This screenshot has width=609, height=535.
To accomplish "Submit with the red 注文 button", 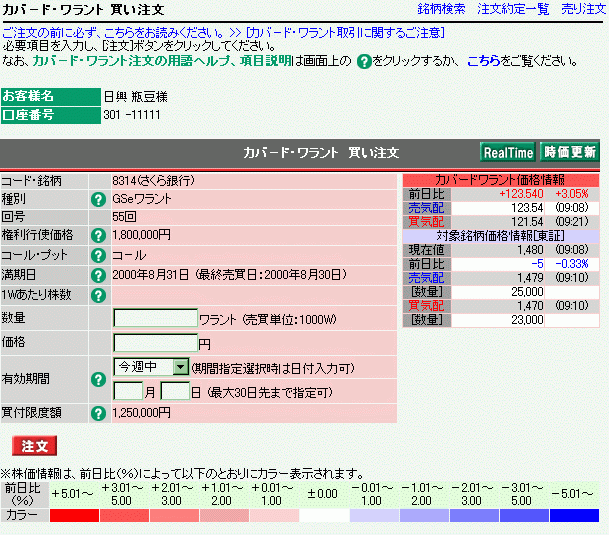I will pyautogui.click(x=35, y=446).
